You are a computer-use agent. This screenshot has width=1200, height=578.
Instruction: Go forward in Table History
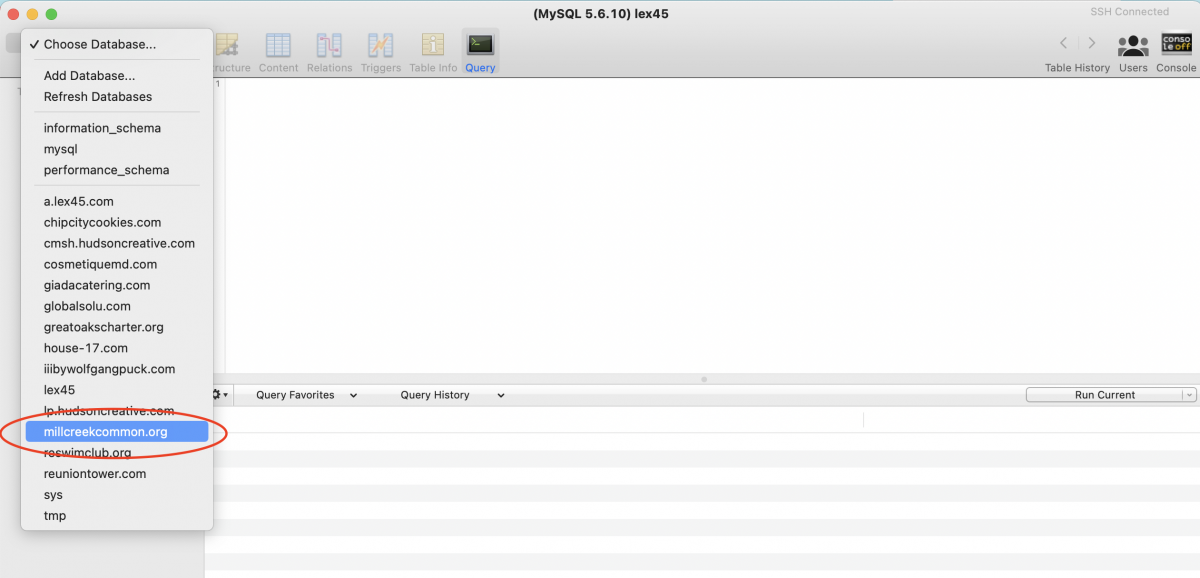click(x=1092, y=43)
